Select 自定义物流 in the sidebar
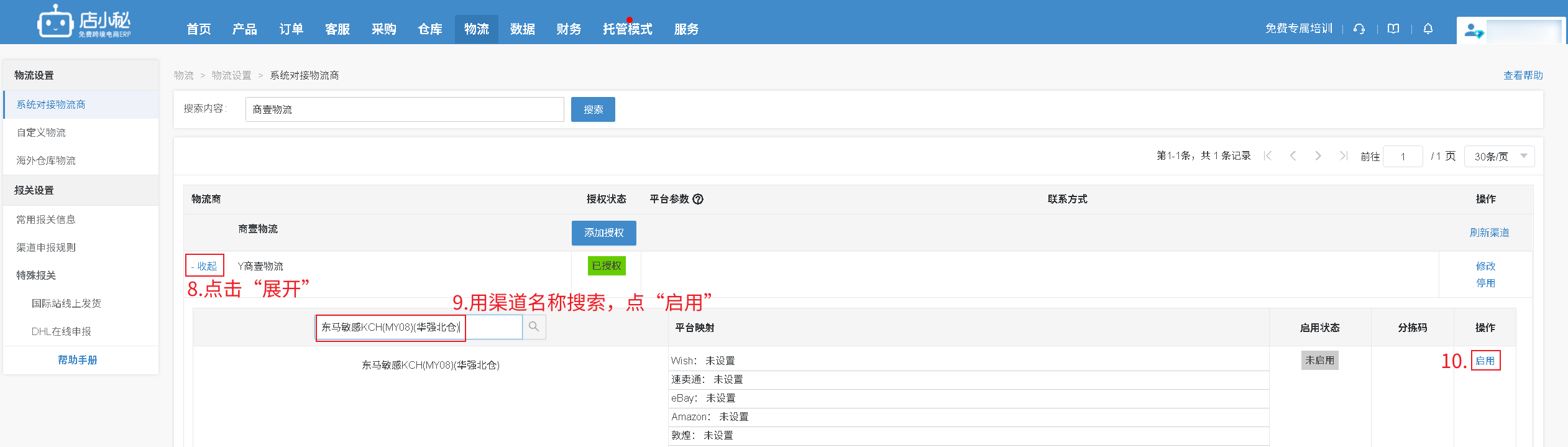This screenshot has width=1568, height=447. coord(41,132)
